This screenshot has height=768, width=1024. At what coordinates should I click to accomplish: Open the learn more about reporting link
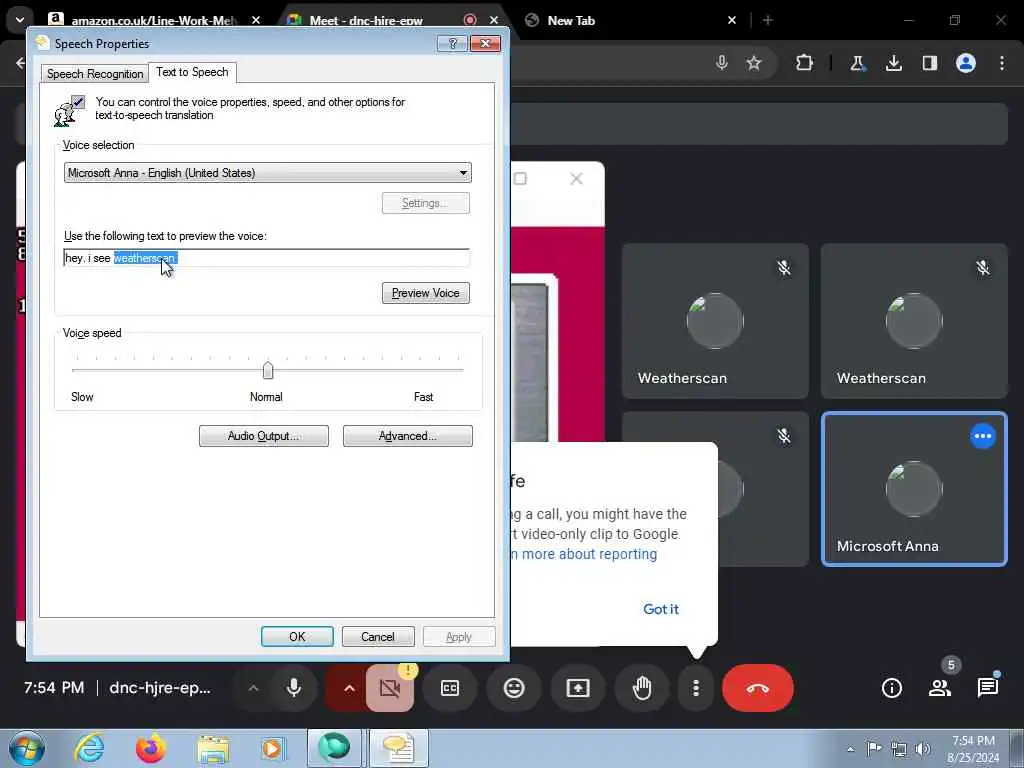(584, 554)
